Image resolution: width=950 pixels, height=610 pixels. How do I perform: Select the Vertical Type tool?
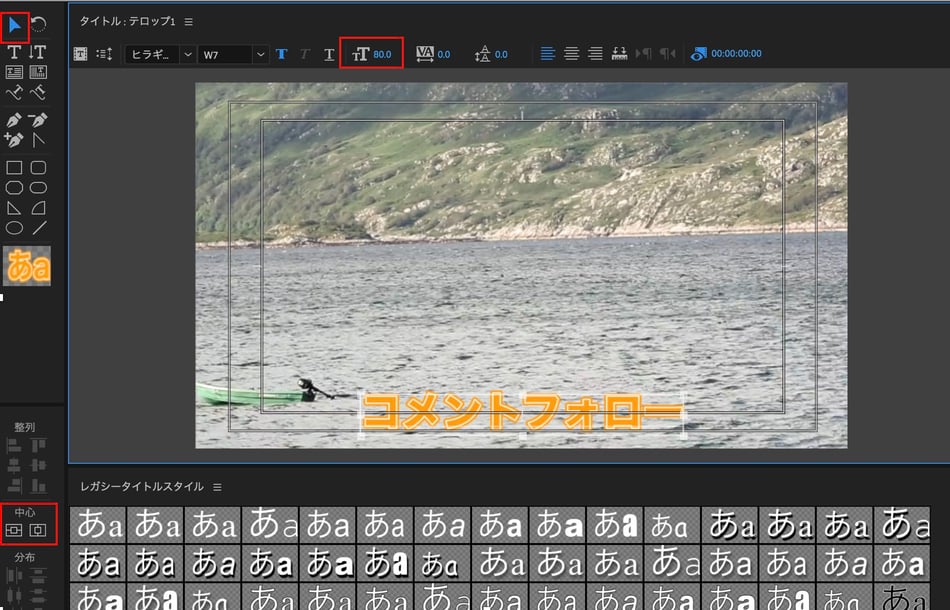[38, 52]
